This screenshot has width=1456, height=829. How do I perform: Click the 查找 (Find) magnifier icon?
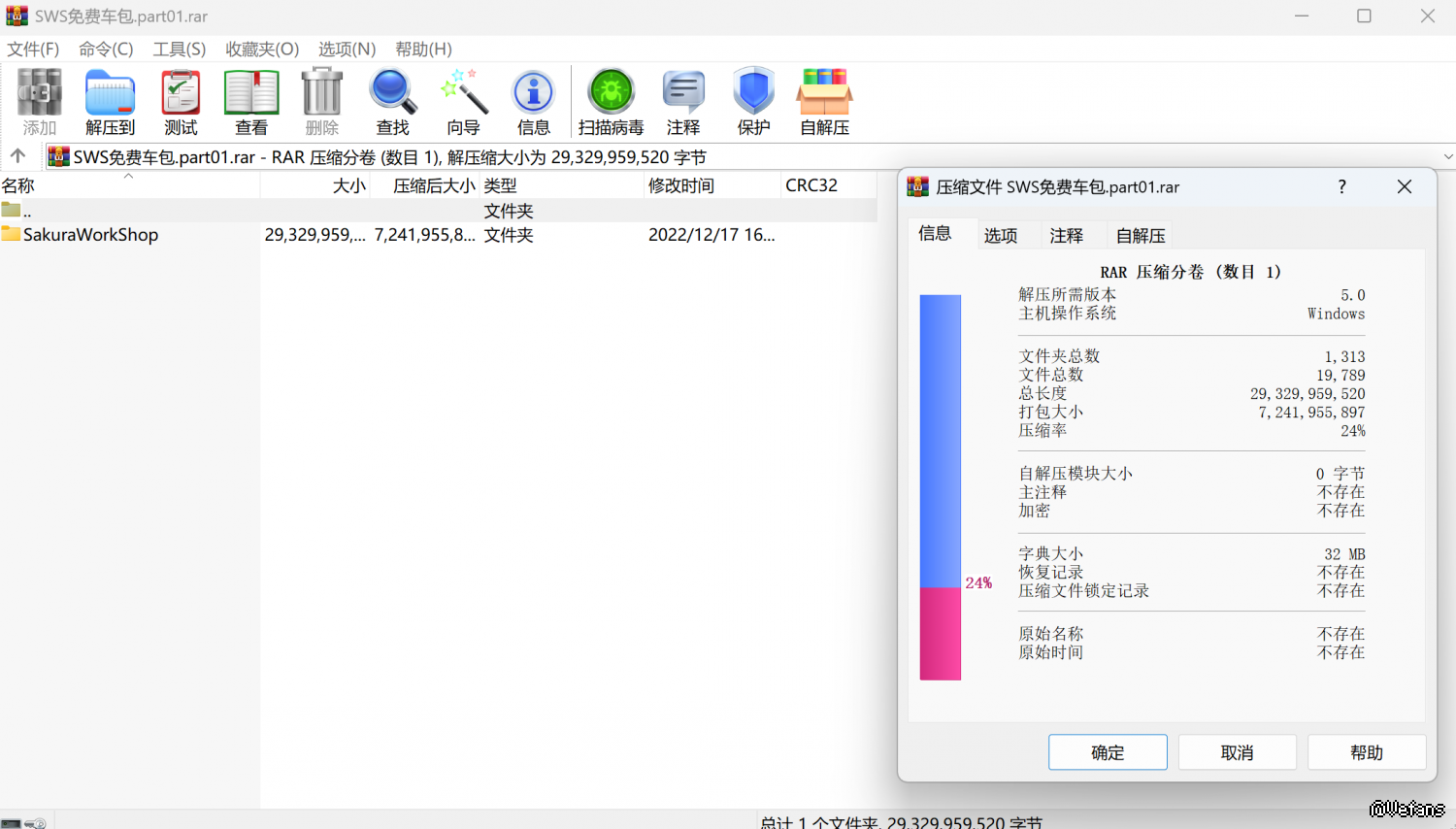point(392,101)
